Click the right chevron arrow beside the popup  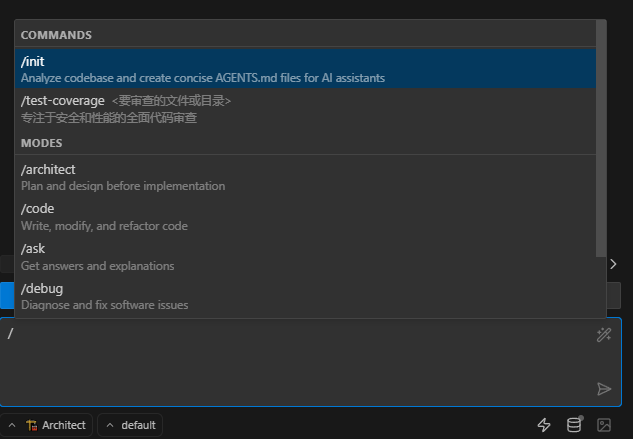613,264
